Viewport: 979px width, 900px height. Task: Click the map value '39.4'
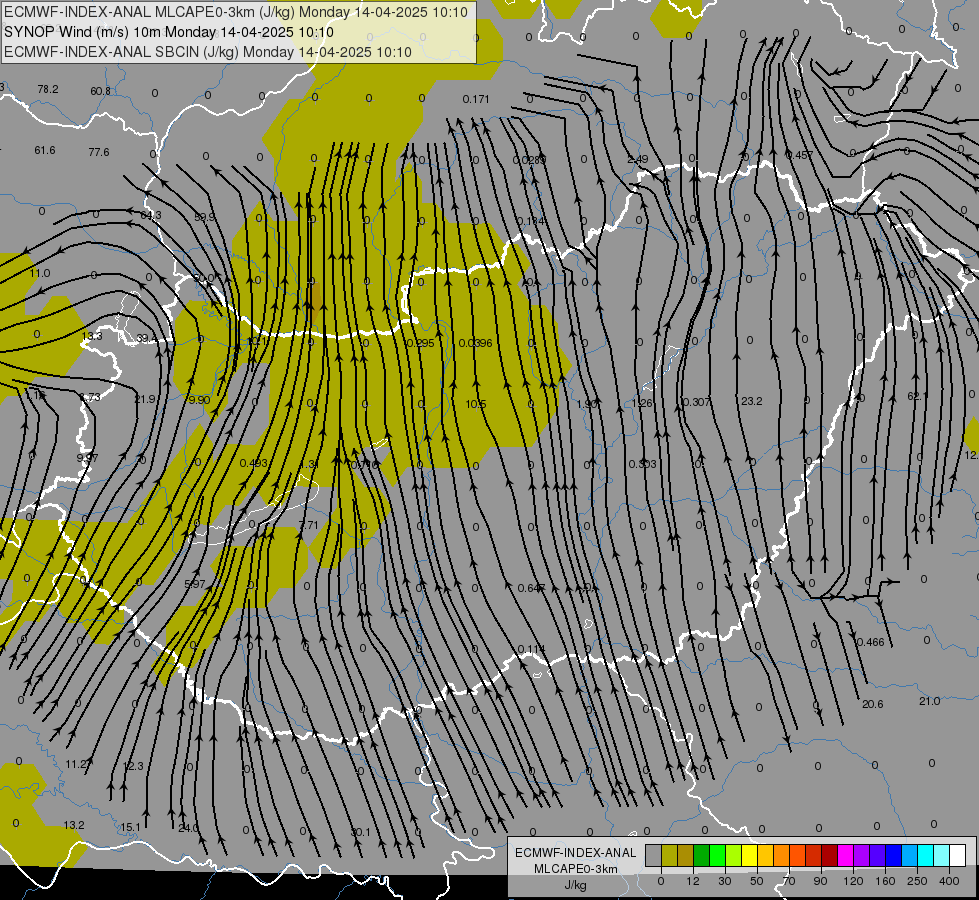[146, 339]
